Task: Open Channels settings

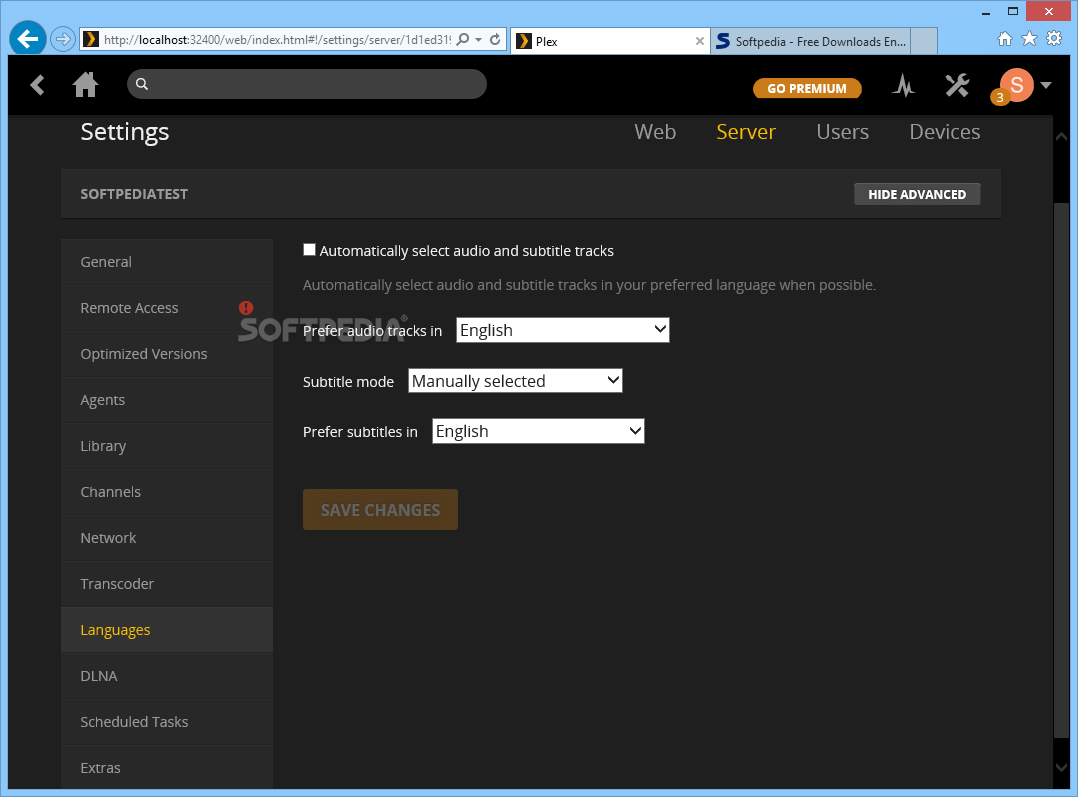Action: click(167, 492)
